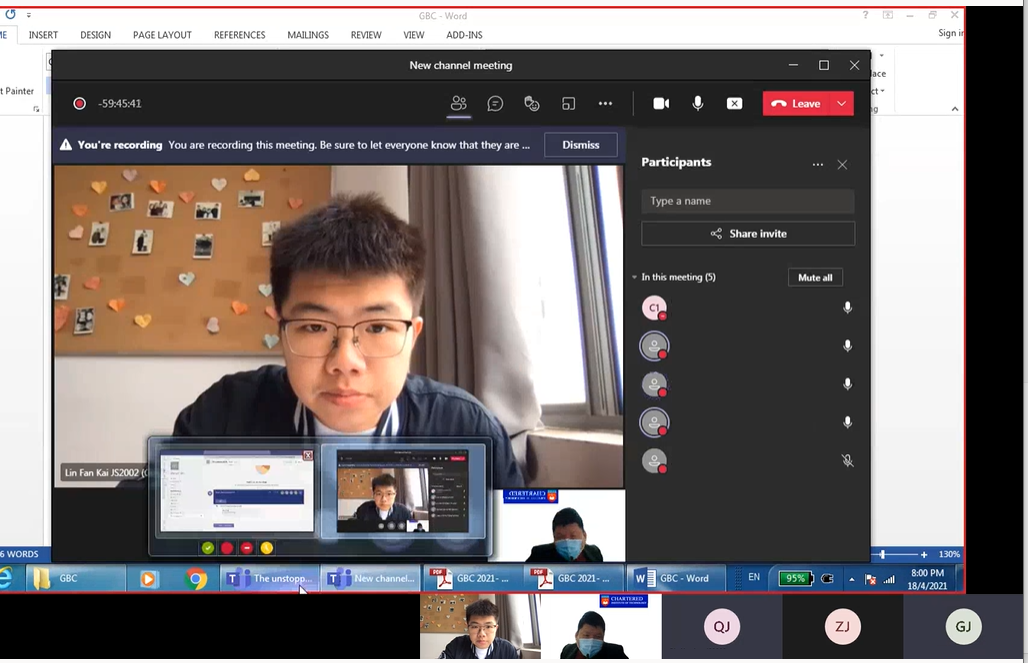
Task: Toggle the camera off
Action: click(661, 103)
